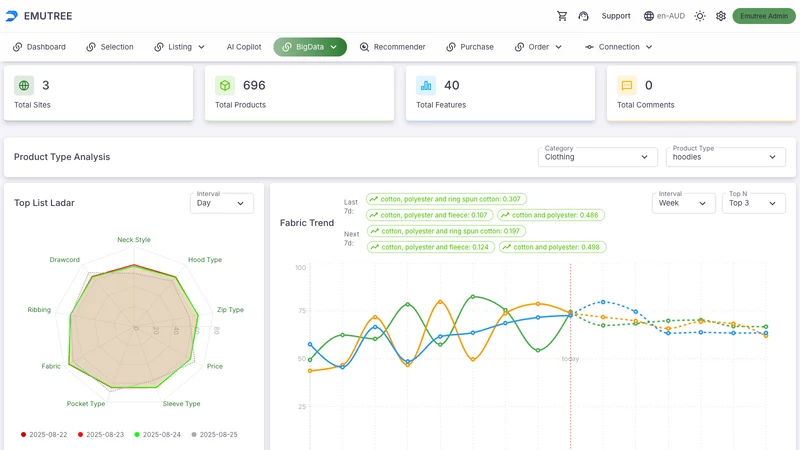The height and width of the screenshot is (450, 800).
Task: Click Next 7d cotton and polyester 0.498 chip
Action: coord(553,247)
